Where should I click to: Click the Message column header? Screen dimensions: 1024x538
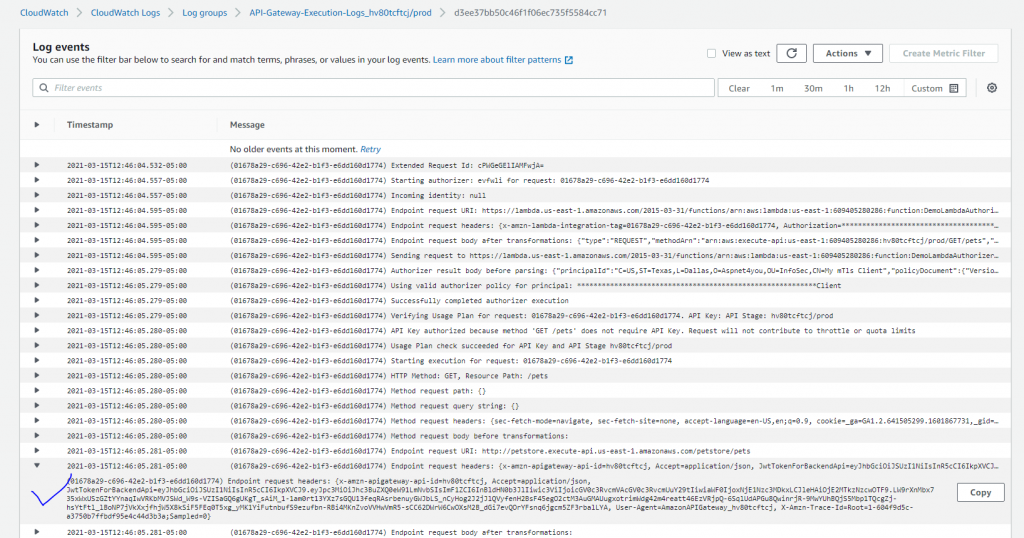(247, 125)
